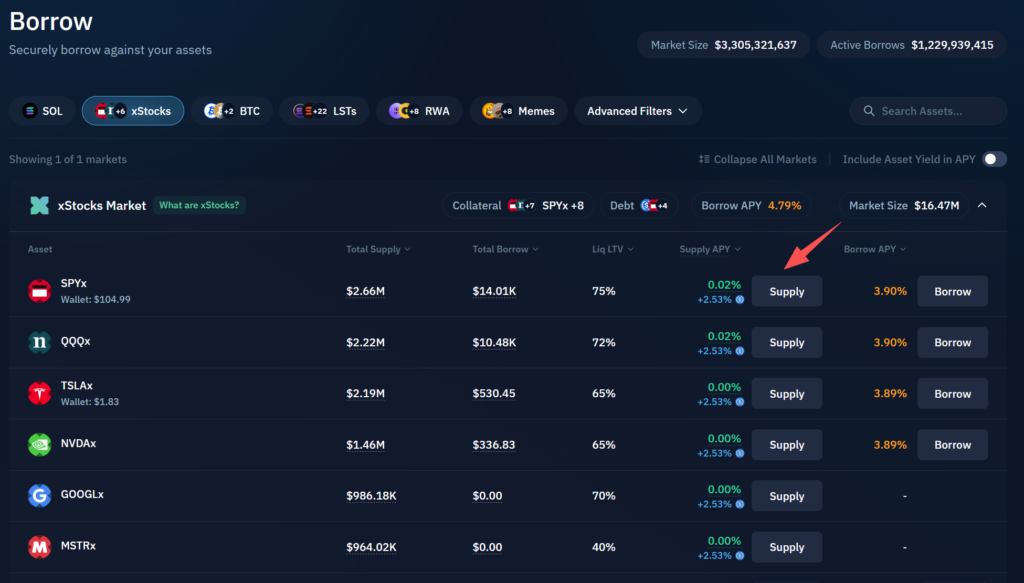Viewport: 1024px width, 583px height.
Task: Click the SPYx supply APY info icon
Action: 739,299
